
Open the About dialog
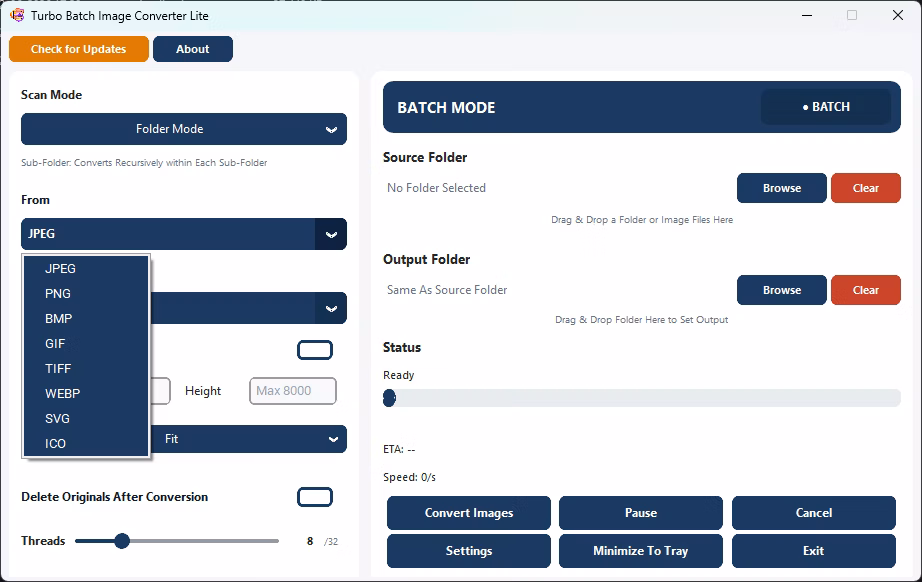(193, 49)
